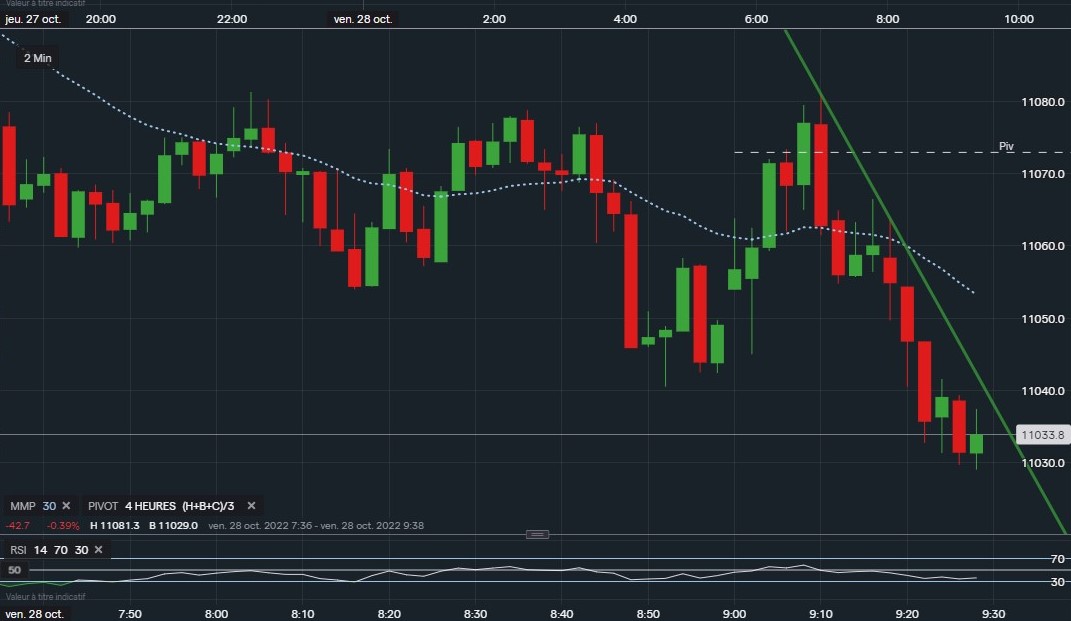Click the RSI 70 level label
This screenshot has width=1071, height=621.
tap(1057, 559)
